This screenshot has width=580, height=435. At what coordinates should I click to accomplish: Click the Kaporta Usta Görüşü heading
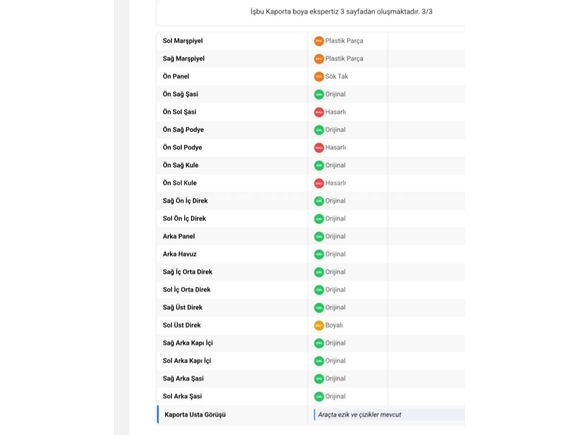click(195, 415)
